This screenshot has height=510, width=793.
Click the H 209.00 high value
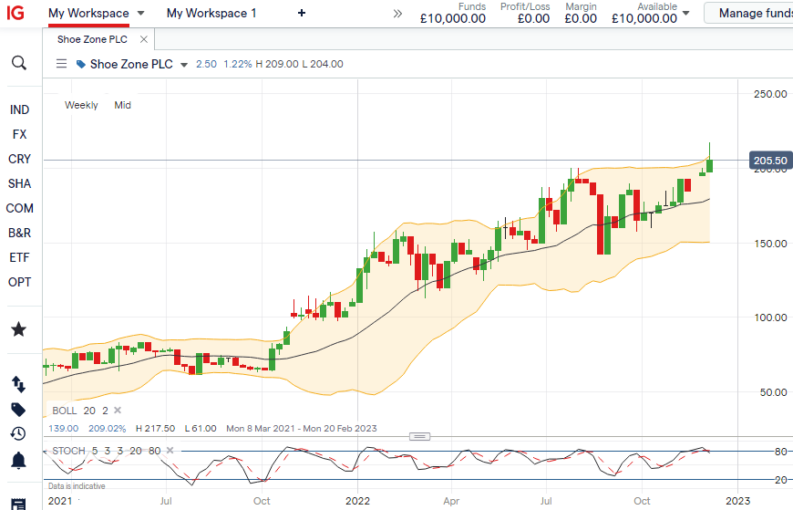click(x=277, y=64)
